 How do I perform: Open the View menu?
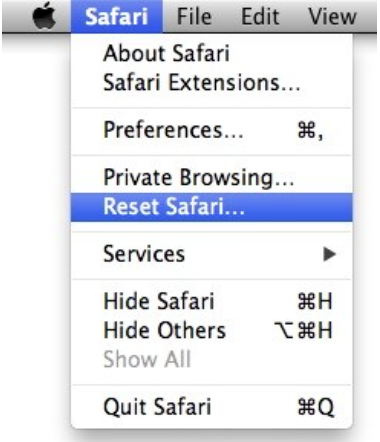(x=332, y=16)
